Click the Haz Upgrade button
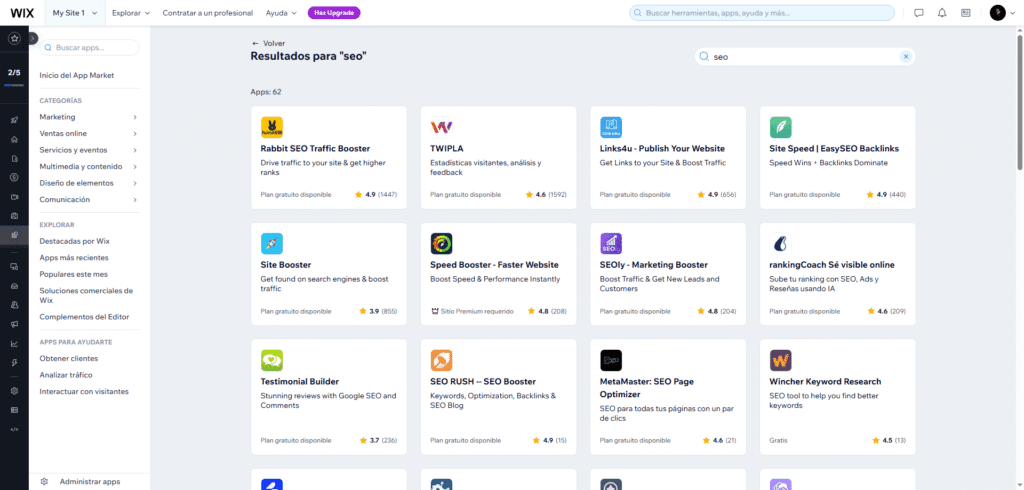The width and height of the screenshot is (1024, 490). tap(334, 13)
